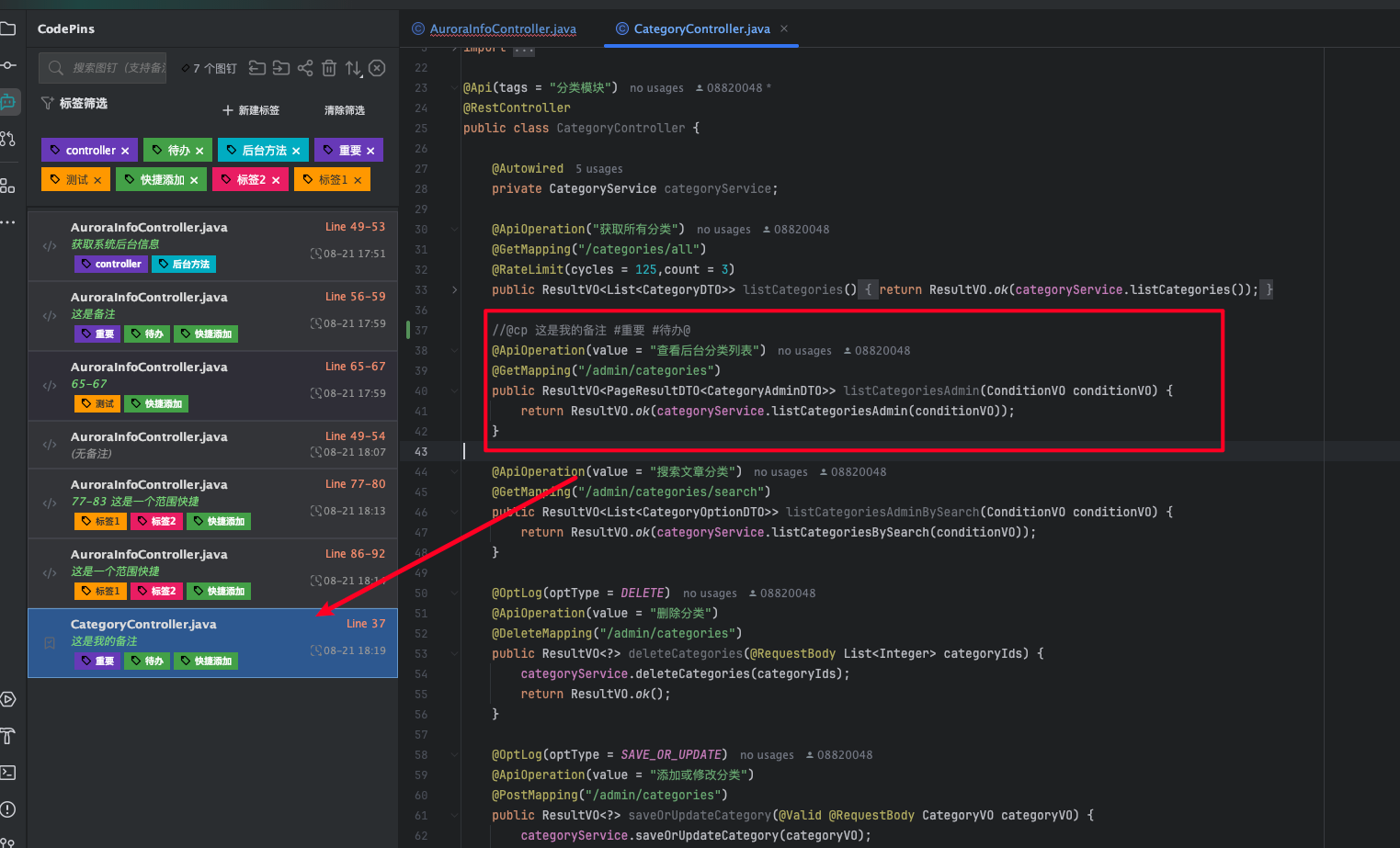Expand folded listCategories method at line 33

454,289
